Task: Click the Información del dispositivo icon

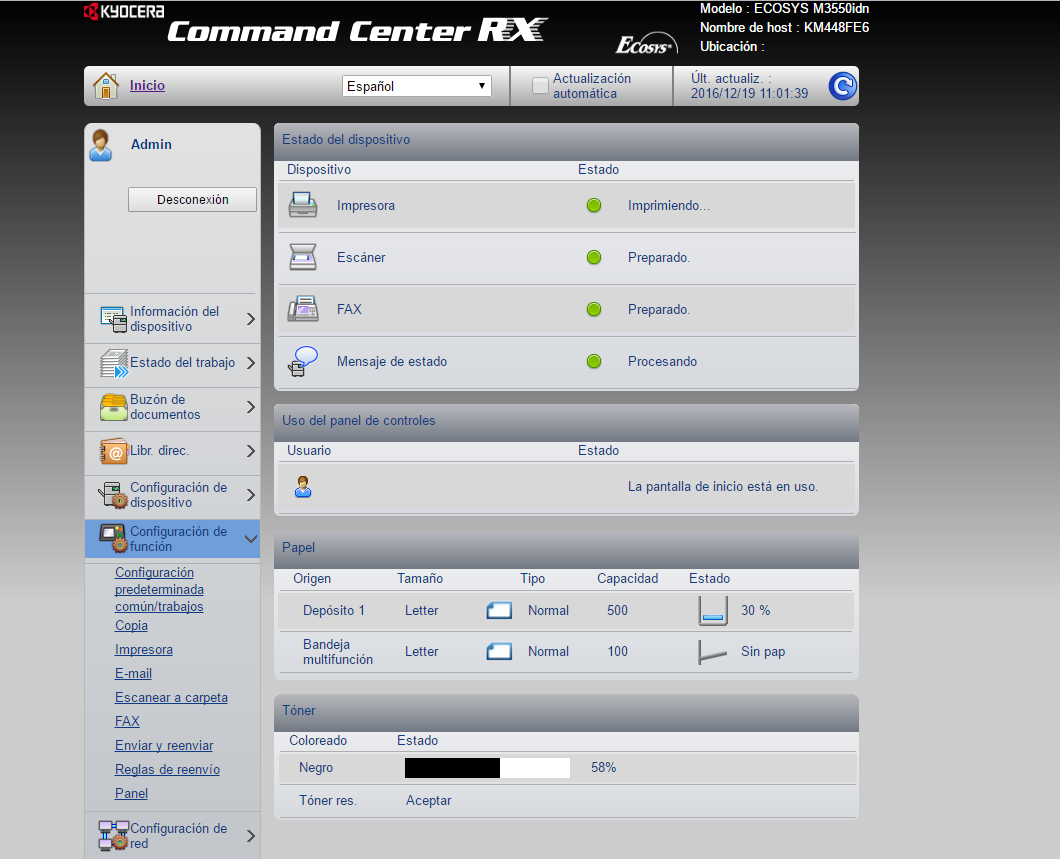Action: (x=113, y=319)
